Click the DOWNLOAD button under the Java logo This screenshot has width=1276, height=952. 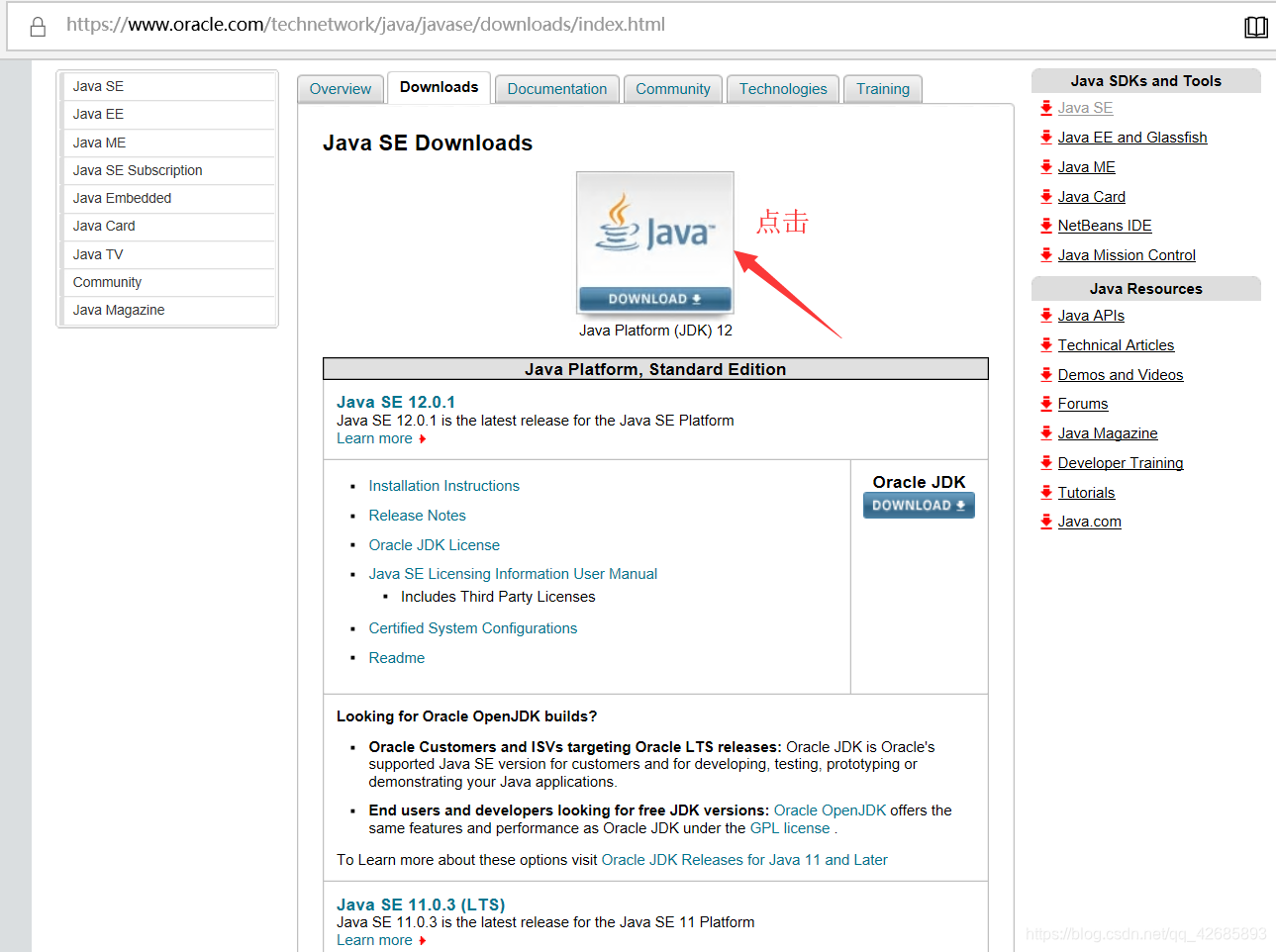pyautogui.click(x=655, y=299)
